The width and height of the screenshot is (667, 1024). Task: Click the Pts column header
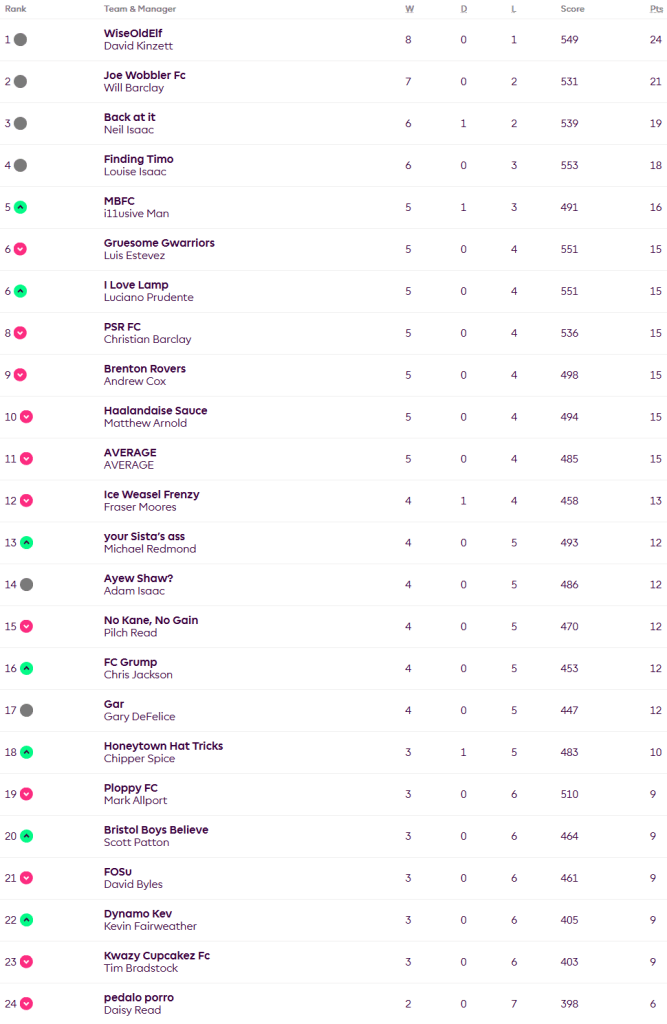(655, 9)
